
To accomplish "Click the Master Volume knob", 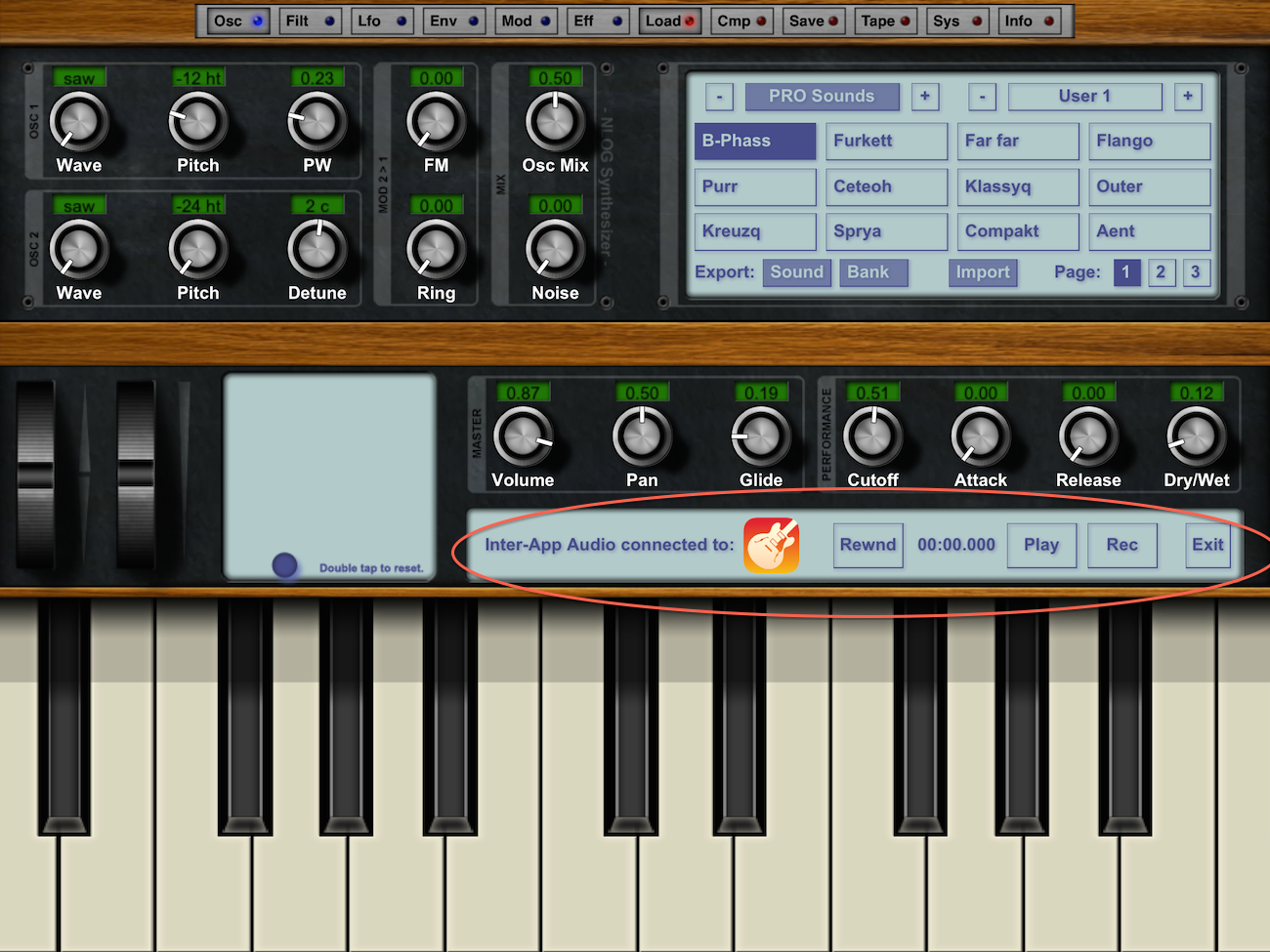I will click(x=523, y=436).
